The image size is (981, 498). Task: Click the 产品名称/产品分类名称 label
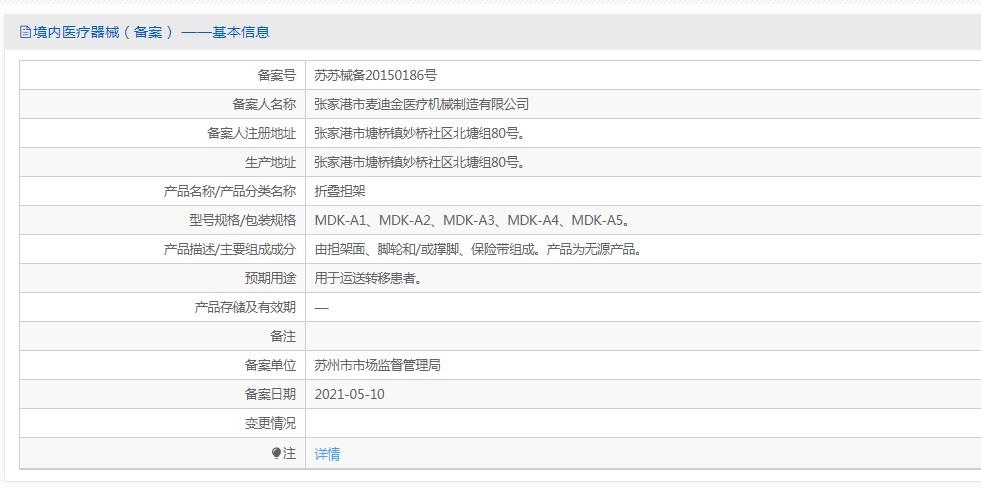(x=230, y=191)
